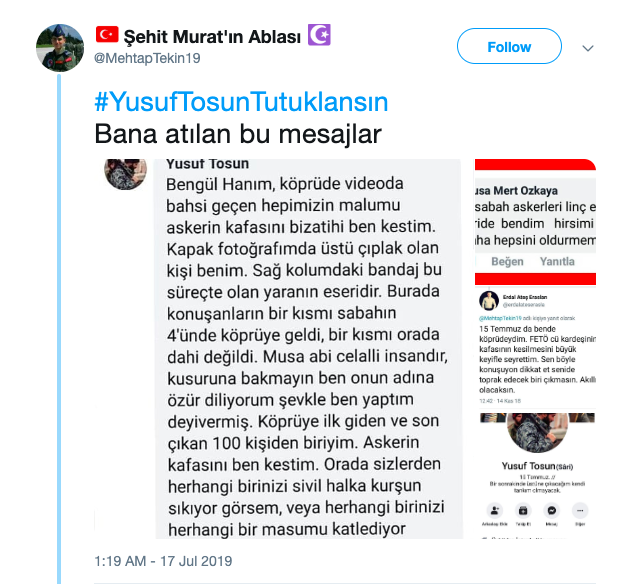Image resolution: width=628 pixels, height=584 pixels.
Task: Click Erdal Ateş Eraslan's small avatar
Action: tap(489, 301)
